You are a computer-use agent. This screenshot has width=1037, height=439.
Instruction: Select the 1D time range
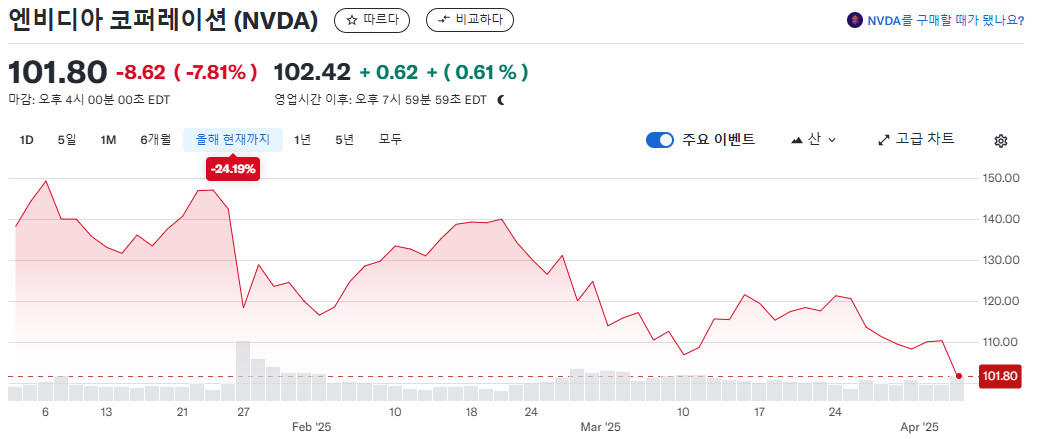pos(27,140)
